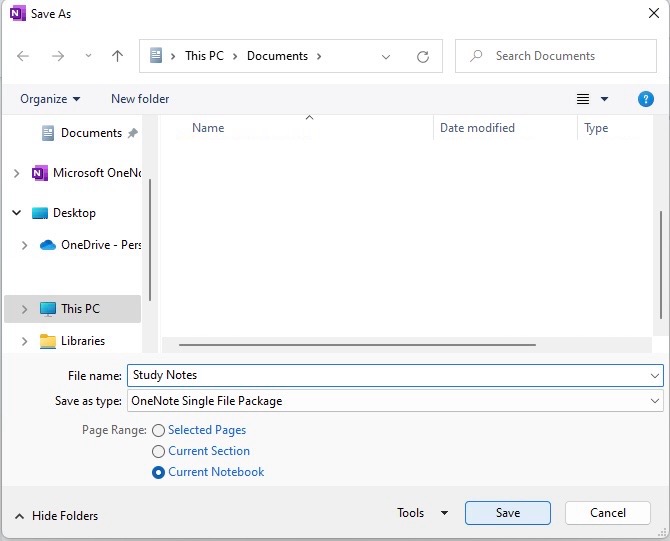Select the Current Section radio button
Image resolution: width=670 pixels, height=541 pixels.
click(159, 451)
